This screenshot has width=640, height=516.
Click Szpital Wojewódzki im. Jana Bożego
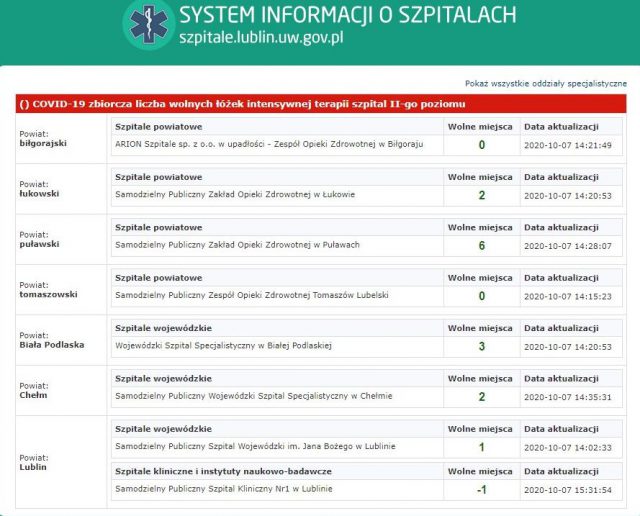(x=255, y=446)
